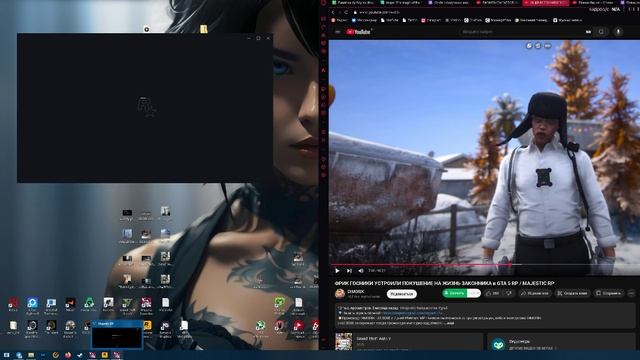The height and width of the screenshot is (360, 640).
Task: Expand the dropdown beside the green download button
Action: point(473,293)
